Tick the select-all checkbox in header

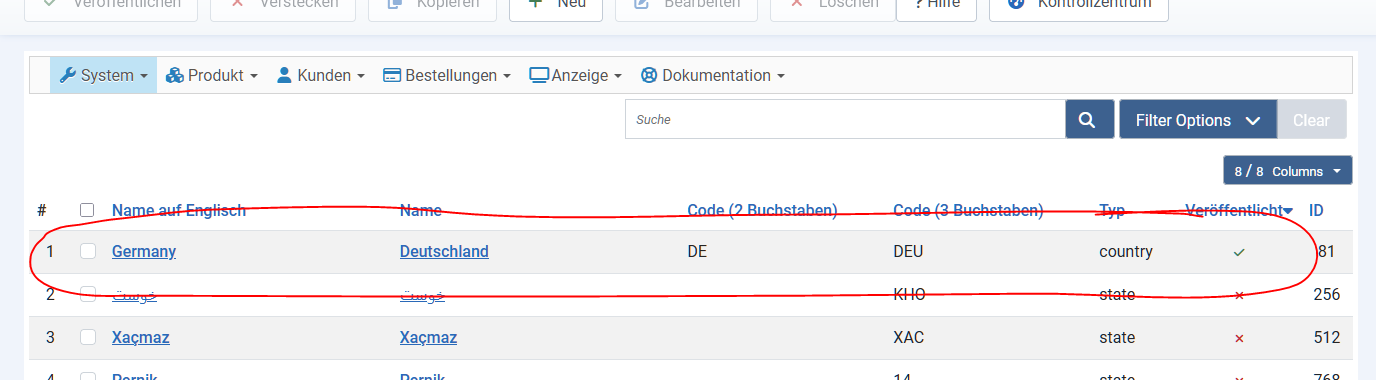pos(87,210)
